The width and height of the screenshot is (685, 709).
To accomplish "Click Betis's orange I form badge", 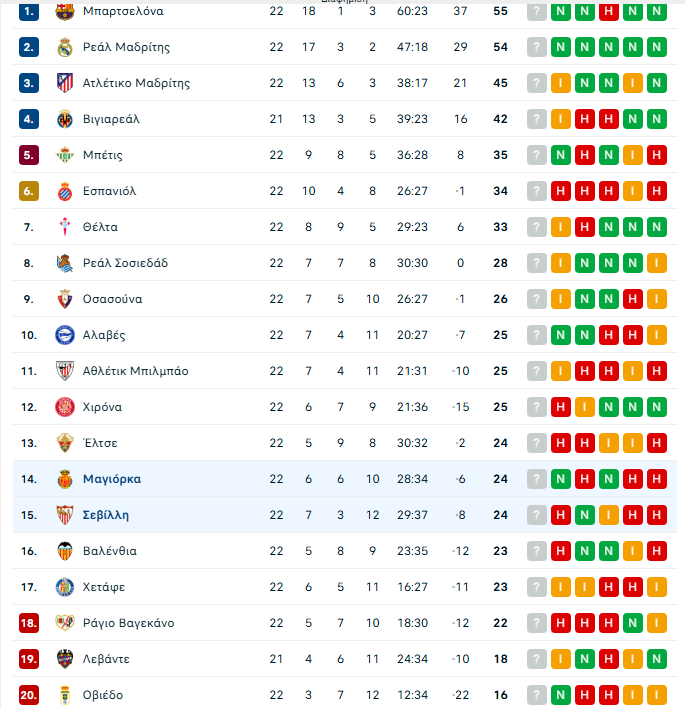I will tap(632, 155).
